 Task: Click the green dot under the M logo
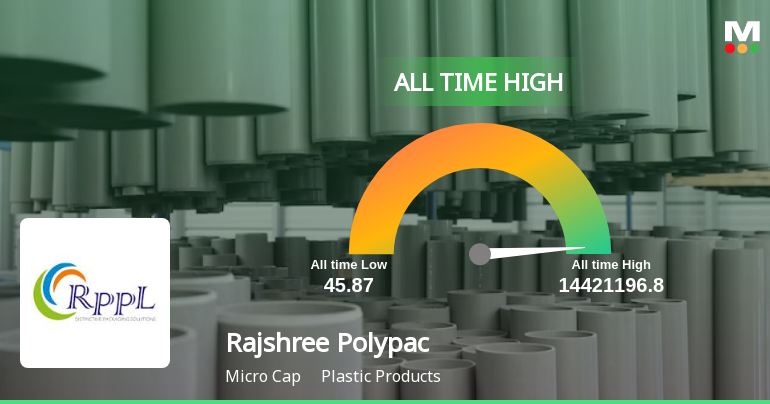(x=754, y=48)
